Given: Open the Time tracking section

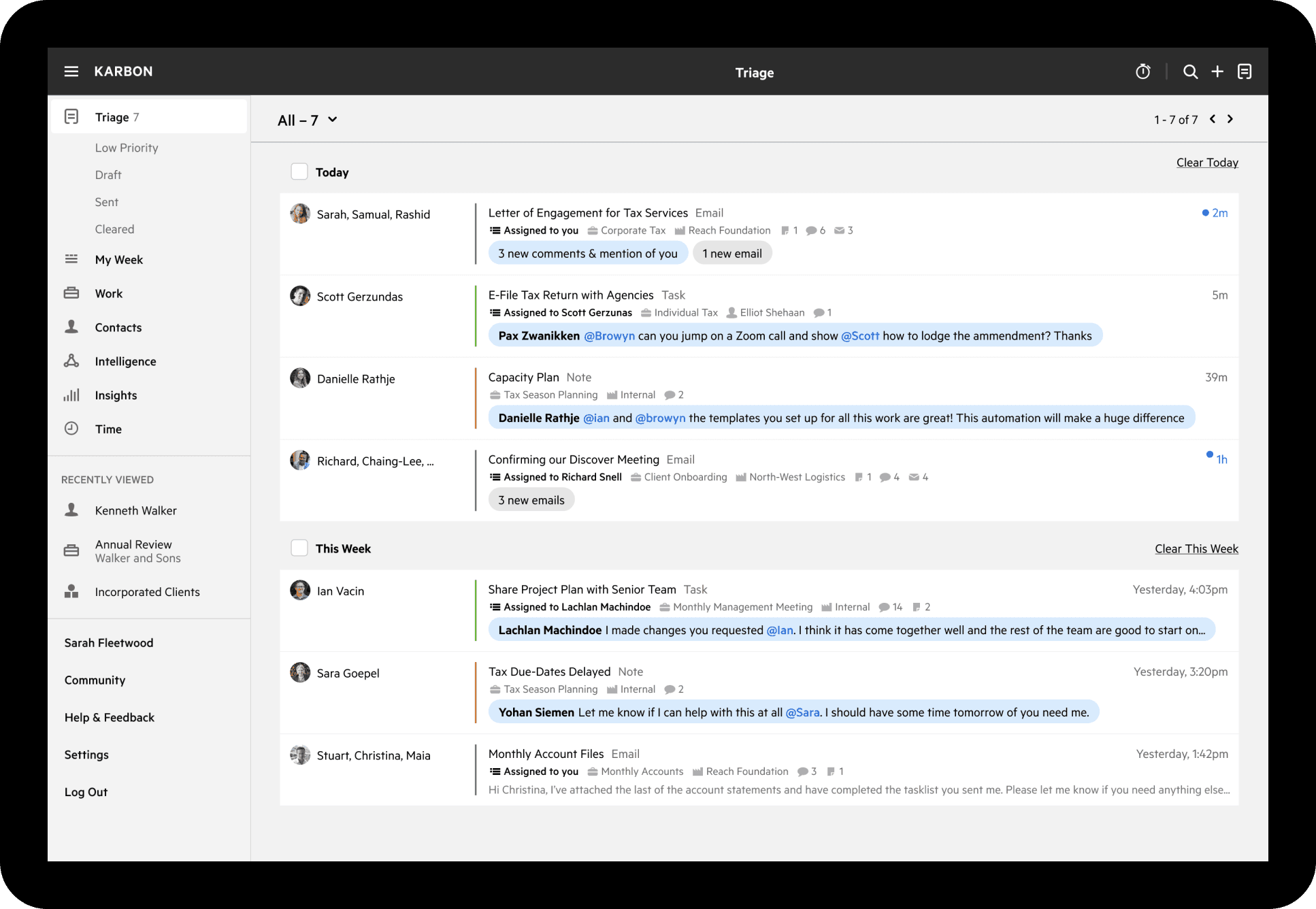Looking at the screenshot, I should click(x=108, y=429).
